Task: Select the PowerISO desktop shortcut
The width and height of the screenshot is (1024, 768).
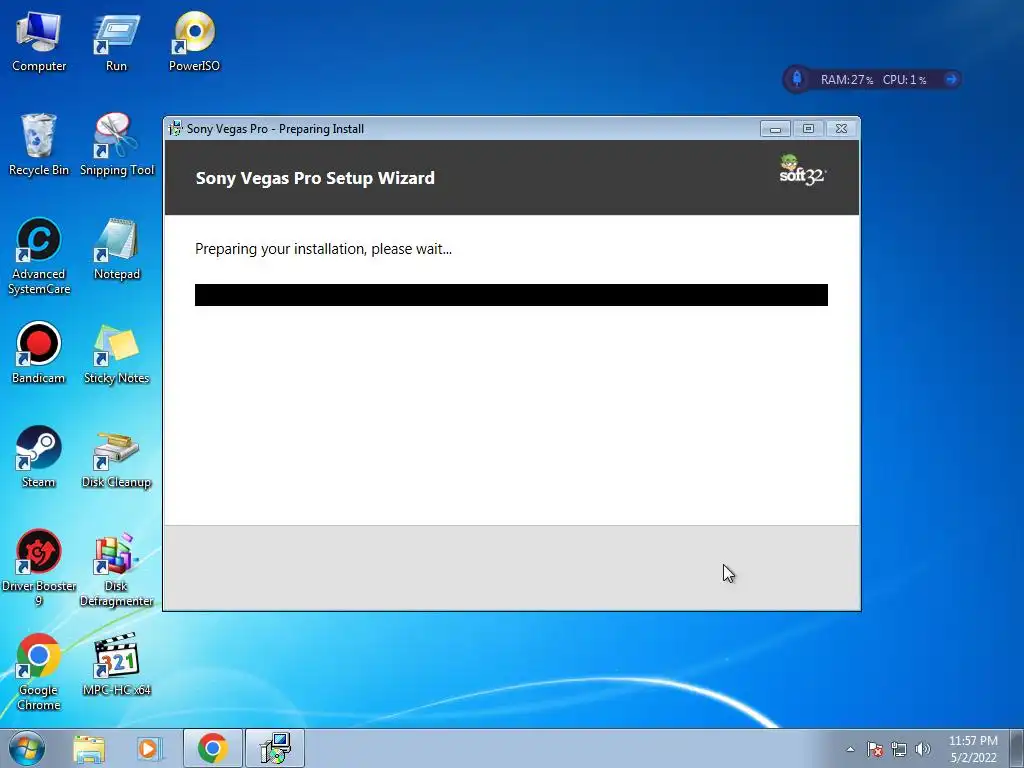Action: [194, 42]
